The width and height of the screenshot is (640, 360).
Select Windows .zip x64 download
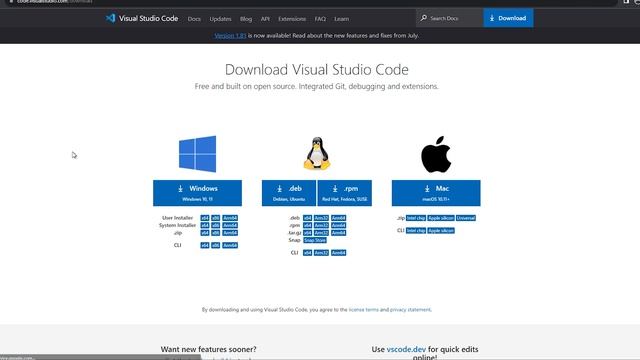pyautogui.click(x=204, y=233)
